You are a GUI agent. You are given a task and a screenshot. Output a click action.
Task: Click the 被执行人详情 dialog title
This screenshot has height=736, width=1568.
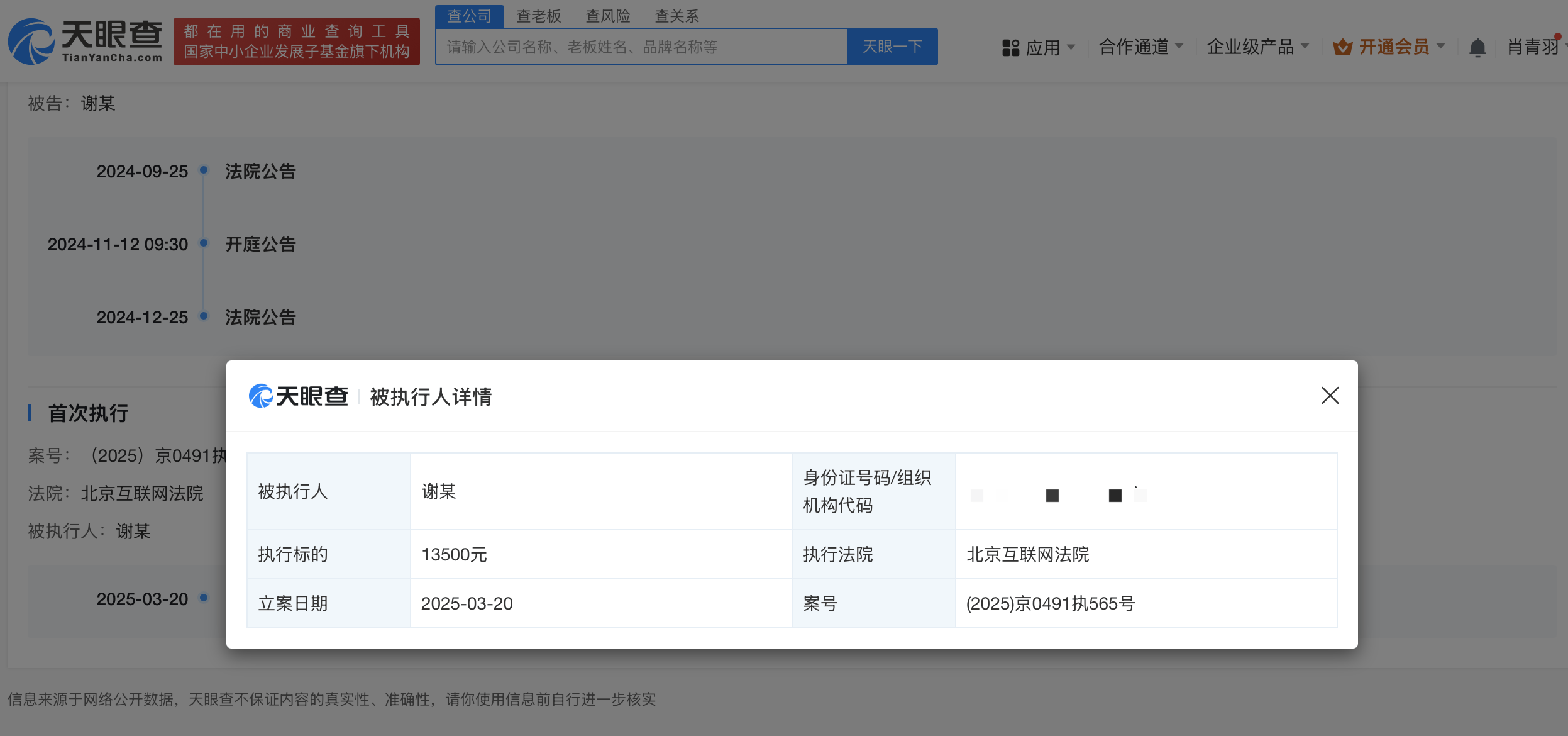431,397
